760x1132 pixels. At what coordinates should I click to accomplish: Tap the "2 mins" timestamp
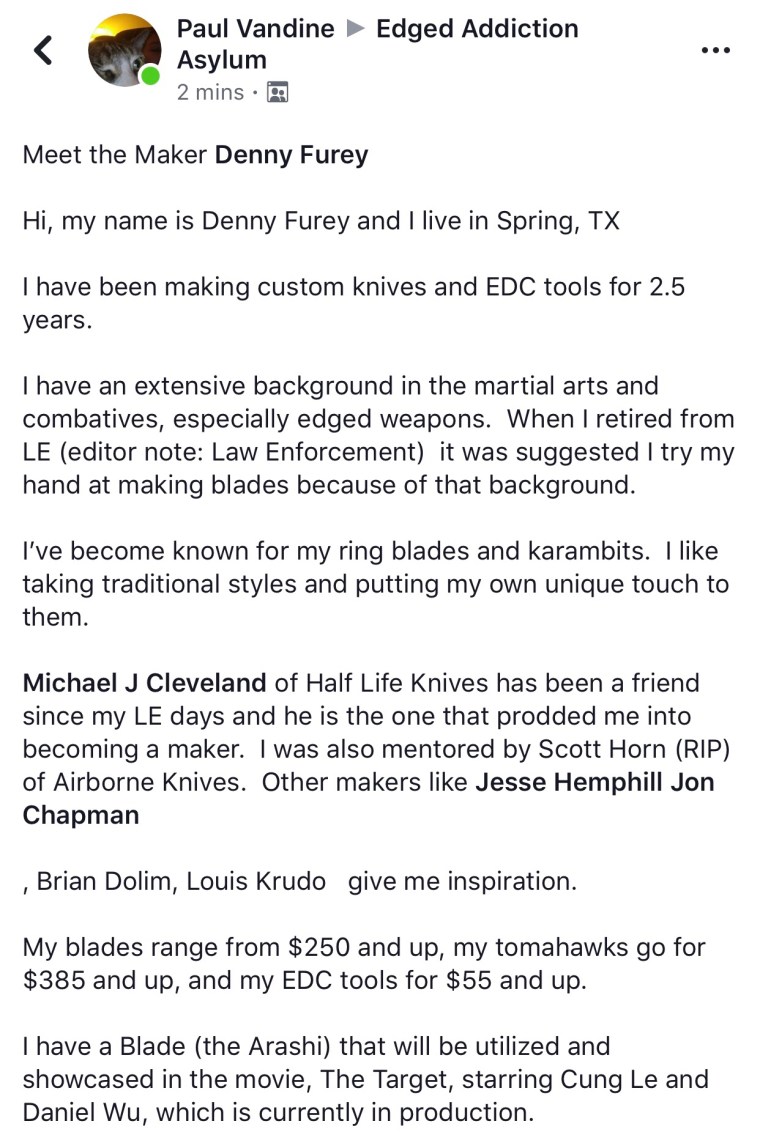[x=210, y=92]
